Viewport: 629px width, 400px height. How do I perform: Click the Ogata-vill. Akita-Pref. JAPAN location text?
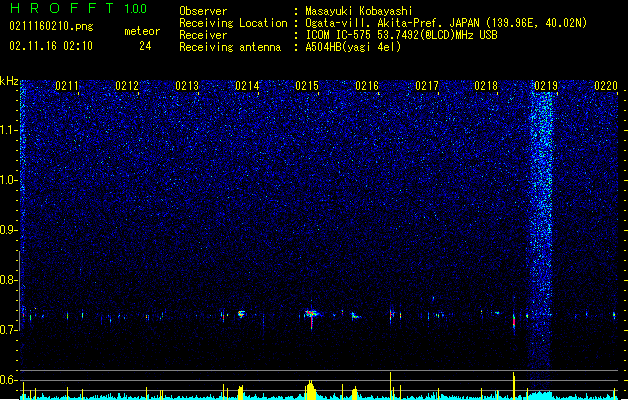coord(446,23)
